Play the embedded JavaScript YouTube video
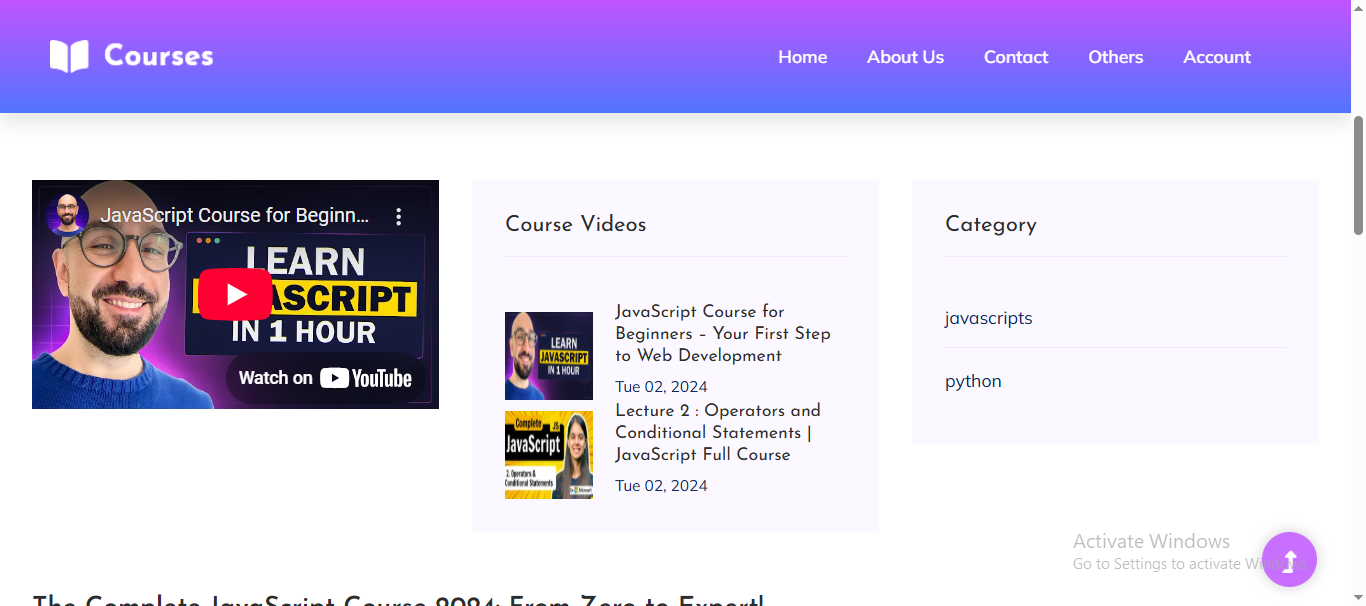1366x606 pixels. 235,294
